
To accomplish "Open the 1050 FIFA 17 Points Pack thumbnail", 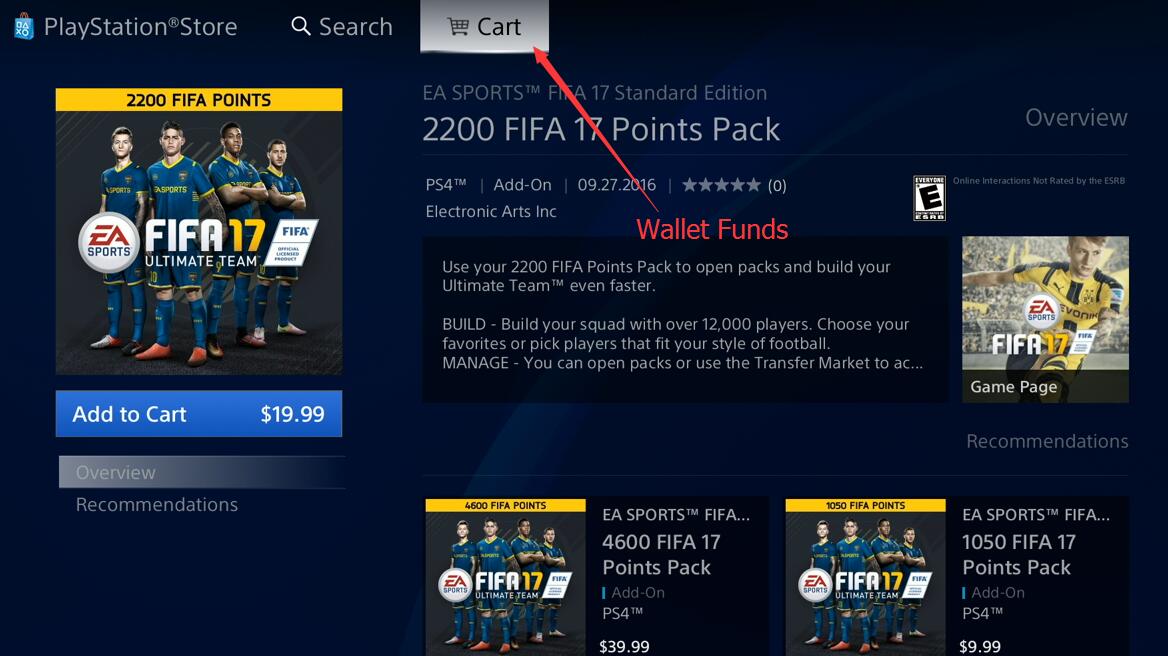I will [865, 577].
